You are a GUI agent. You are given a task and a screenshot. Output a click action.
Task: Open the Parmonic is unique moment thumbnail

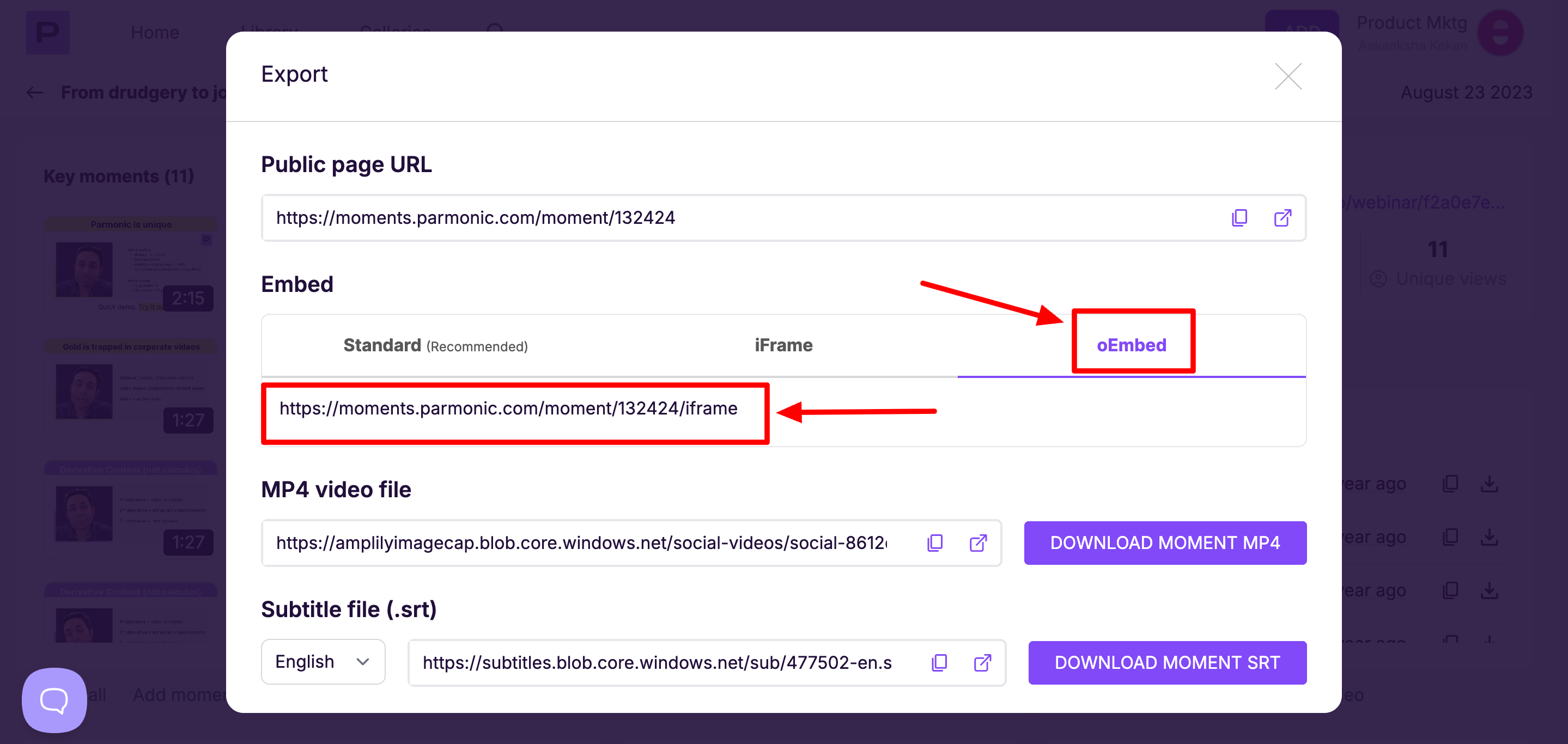point(130,267)
